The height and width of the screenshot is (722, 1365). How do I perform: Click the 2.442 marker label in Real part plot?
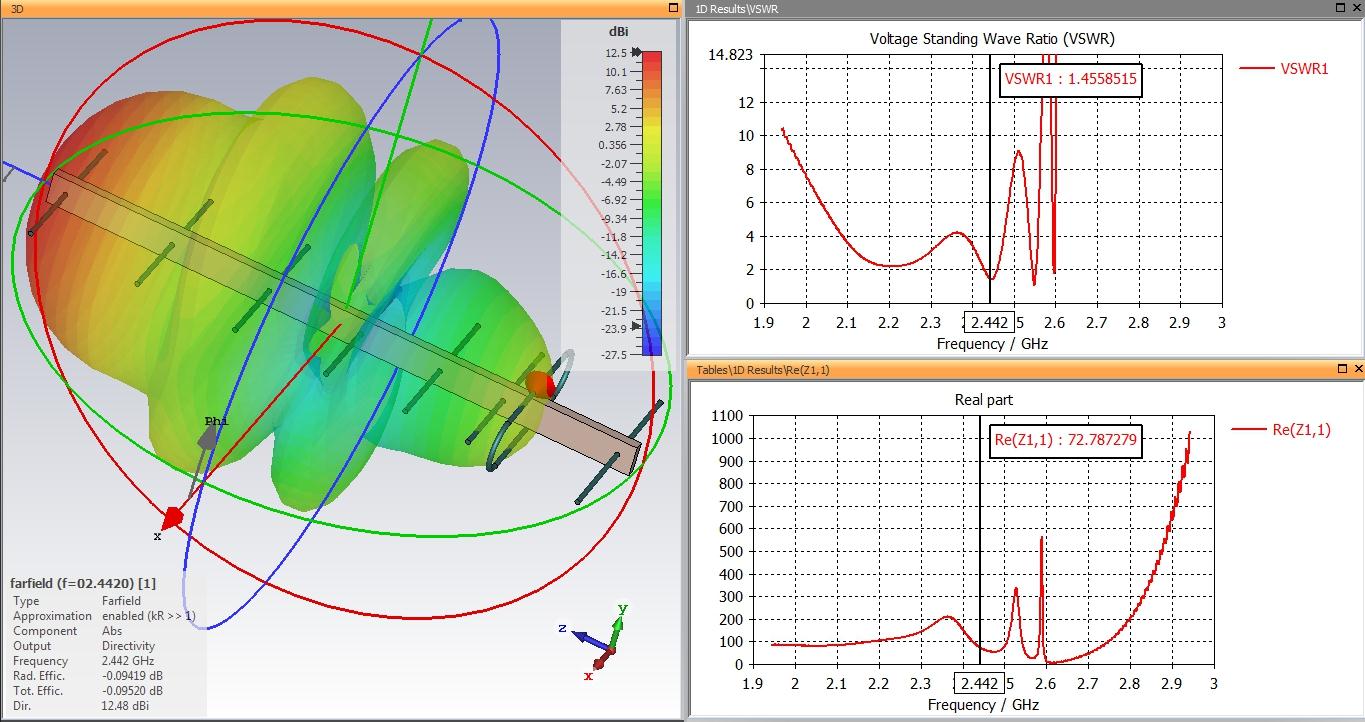tap(977, 683)
